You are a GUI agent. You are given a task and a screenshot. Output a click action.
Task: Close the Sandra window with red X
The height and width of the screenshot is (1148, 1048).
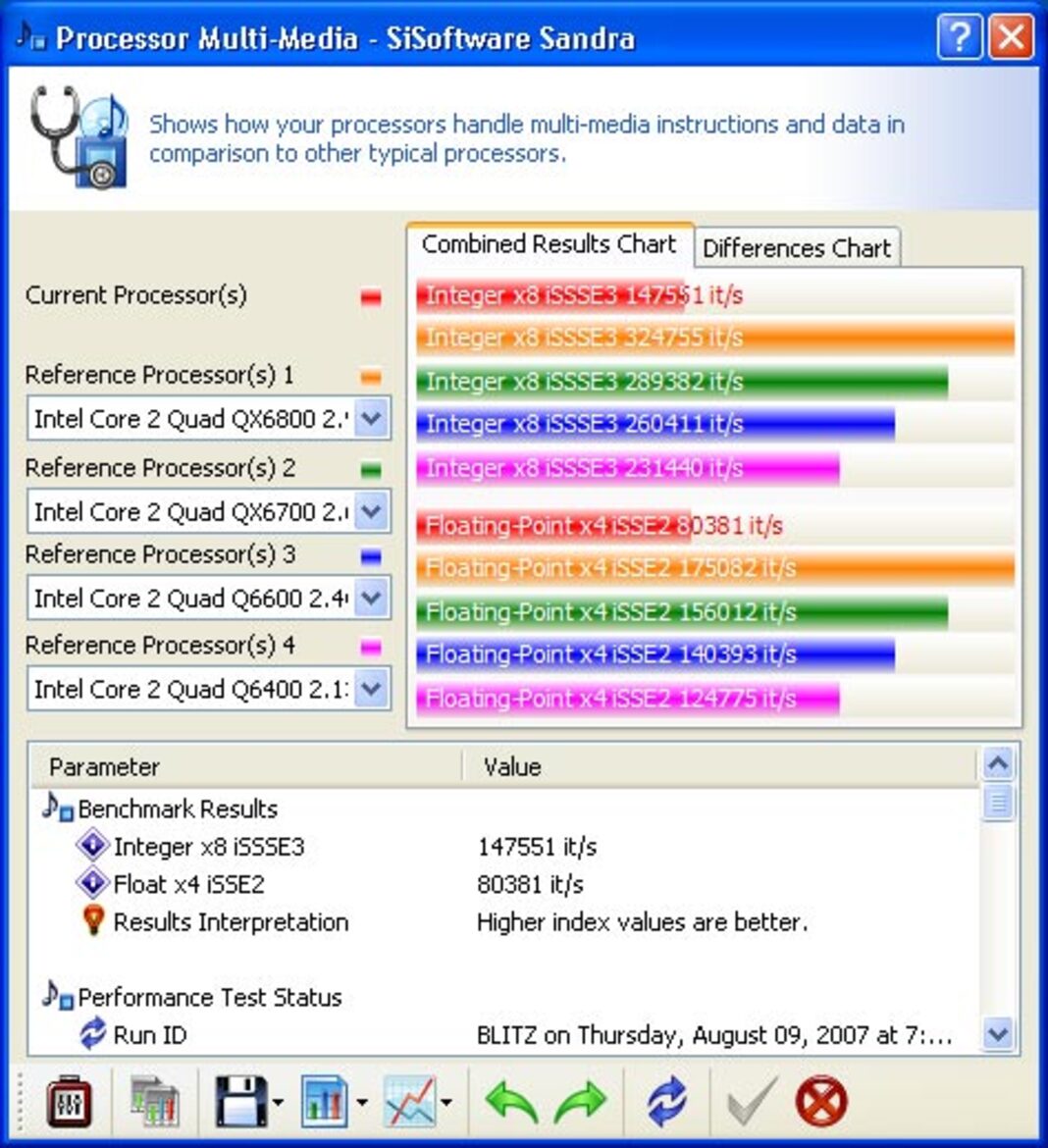pos(1012,36)
